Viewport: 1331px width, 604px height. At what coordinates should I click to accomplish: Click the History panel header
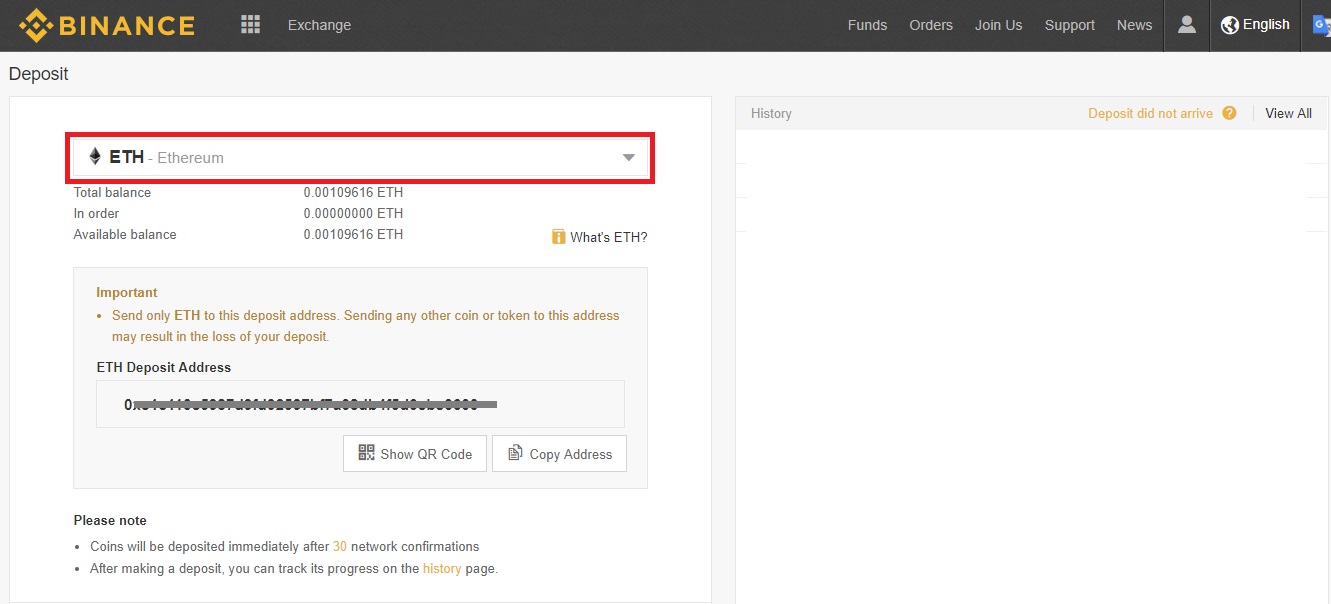[x=771, y=113]
